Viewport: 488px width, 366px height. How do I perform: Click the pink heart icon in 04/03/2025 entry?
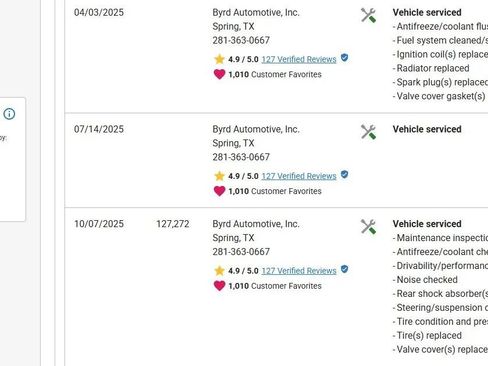pos(219,74)
